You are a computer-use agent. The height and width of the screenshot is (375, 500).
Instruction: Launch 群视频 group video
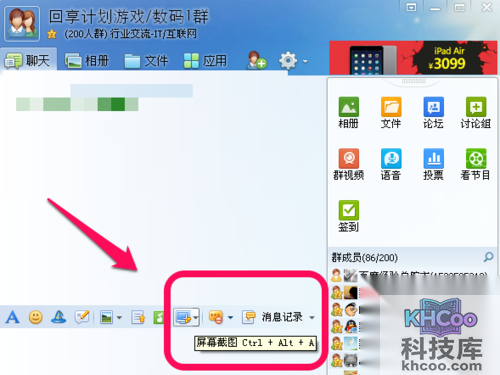[349, 164]
